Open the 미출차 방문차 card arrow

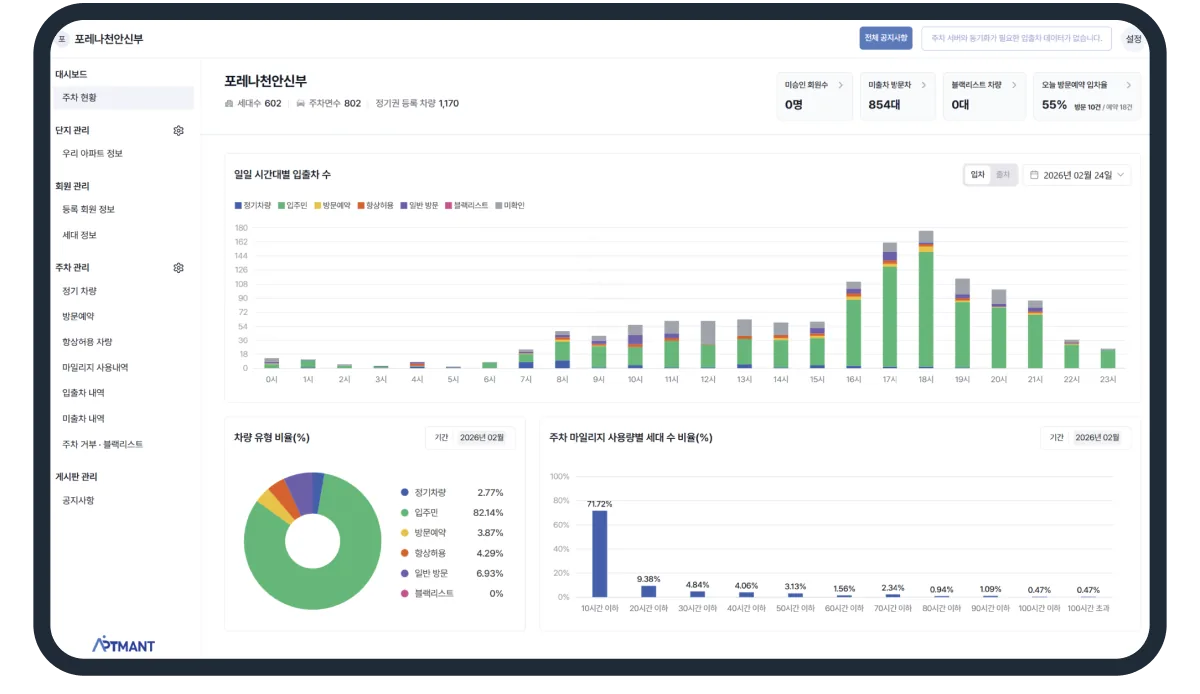pyautogui.click(x=923, y=86)
